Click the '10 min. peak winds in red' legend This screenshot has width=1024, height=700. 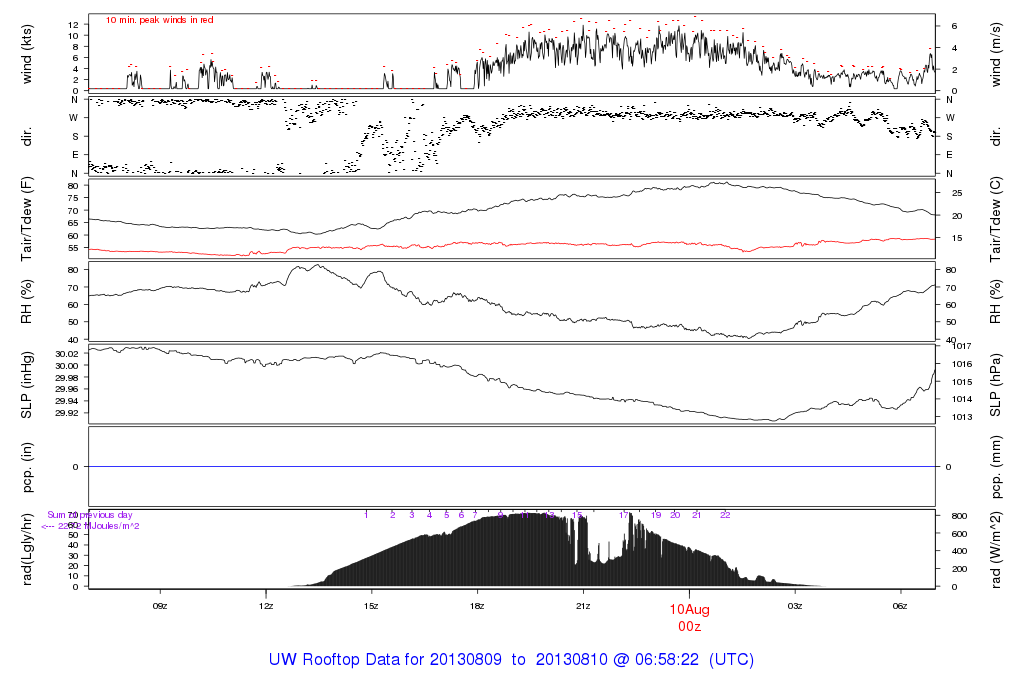coord(160,20)
